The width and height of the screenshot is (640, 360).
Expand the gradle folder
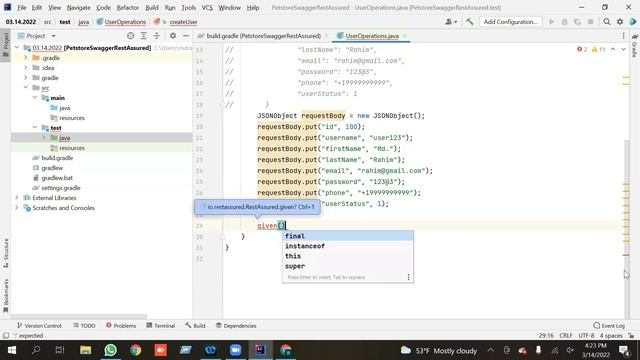pos(26,78)
